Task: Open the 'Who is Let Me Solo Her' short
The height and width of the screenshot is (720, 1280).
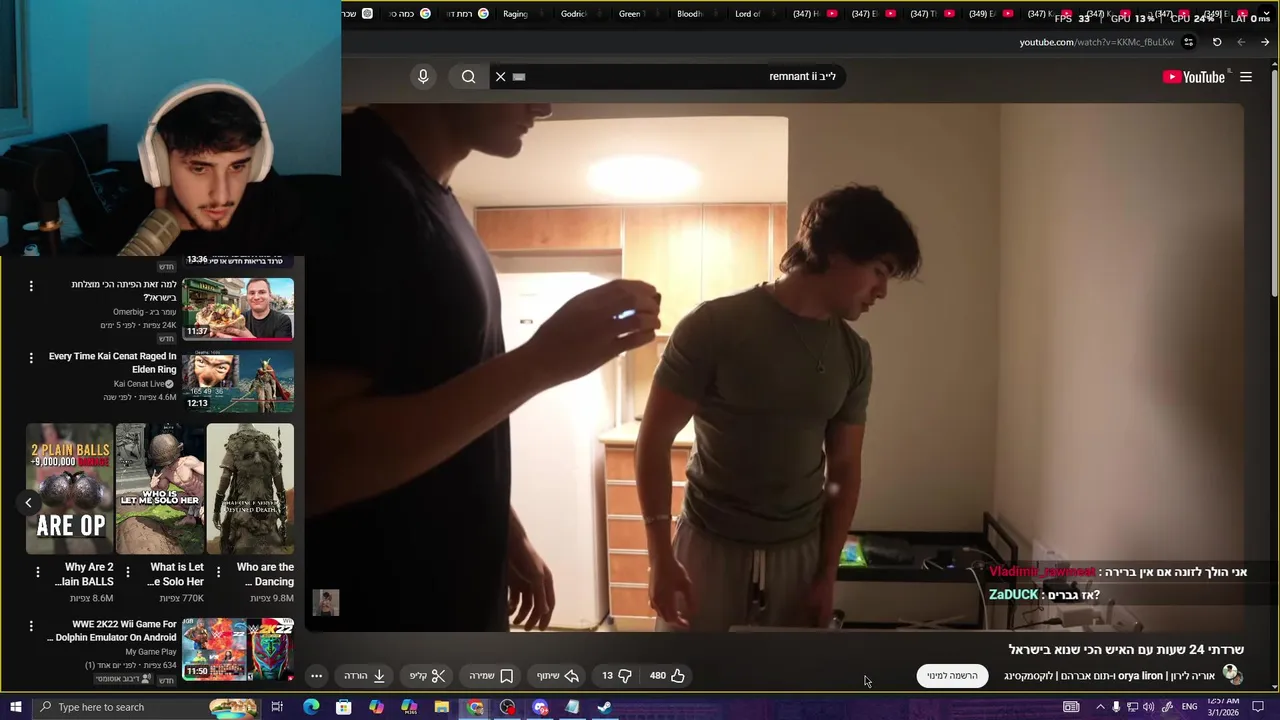Action: coord(160,489)
